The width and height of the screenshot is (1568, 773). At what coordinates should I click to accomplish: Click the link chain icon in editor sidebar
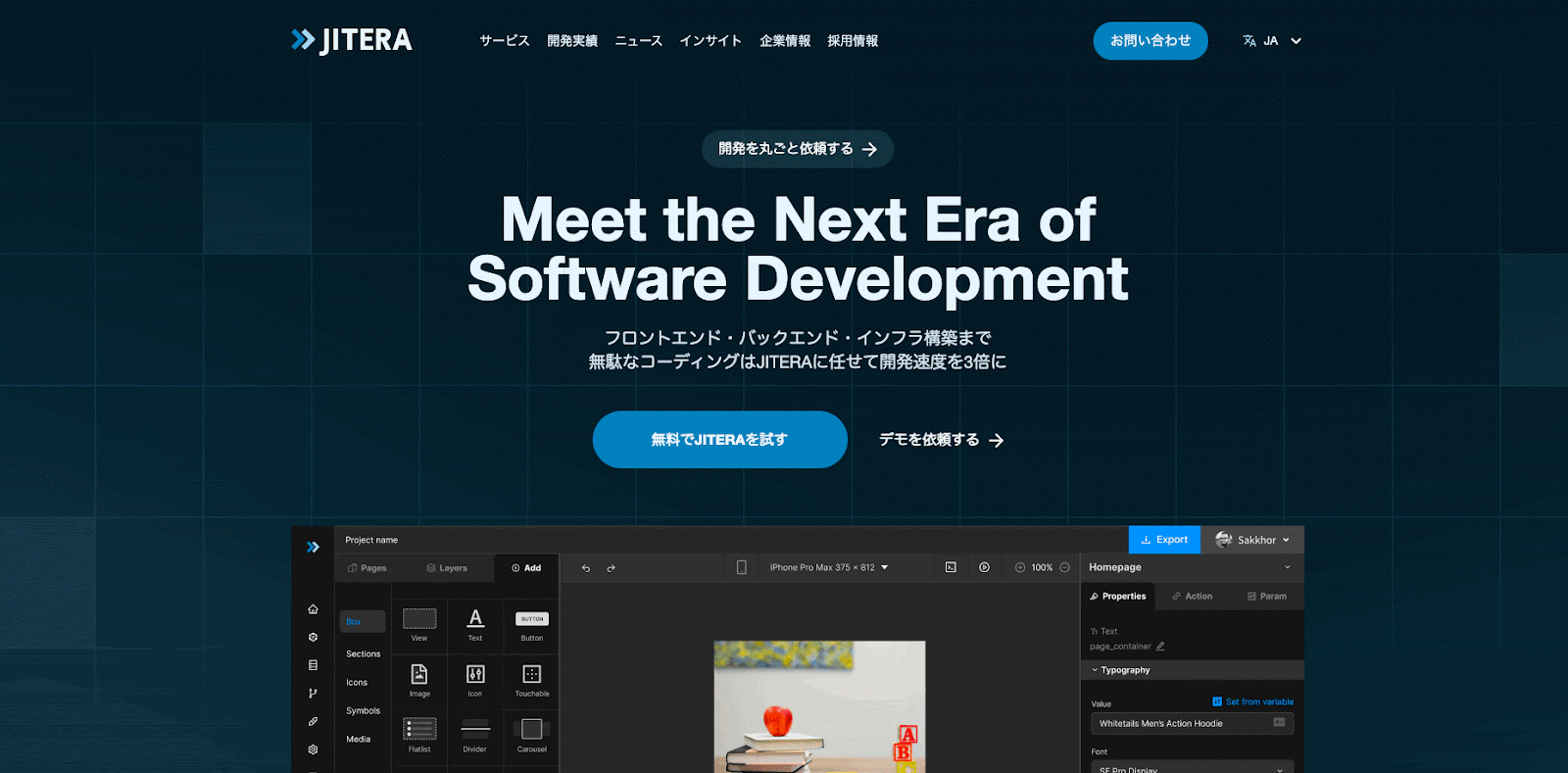(313, 721)
